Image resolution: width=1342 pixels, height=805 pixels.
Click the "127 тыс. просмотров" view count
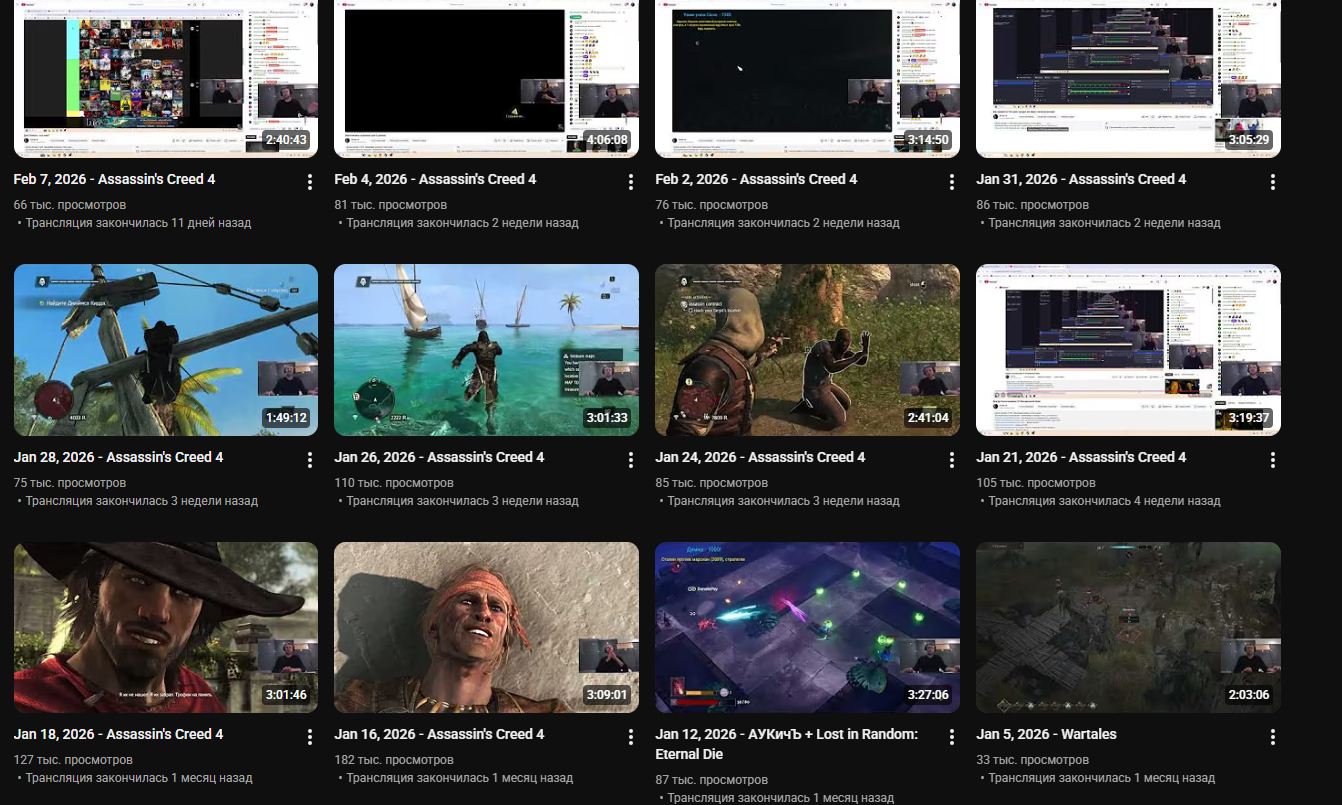[x=74, y=760]
